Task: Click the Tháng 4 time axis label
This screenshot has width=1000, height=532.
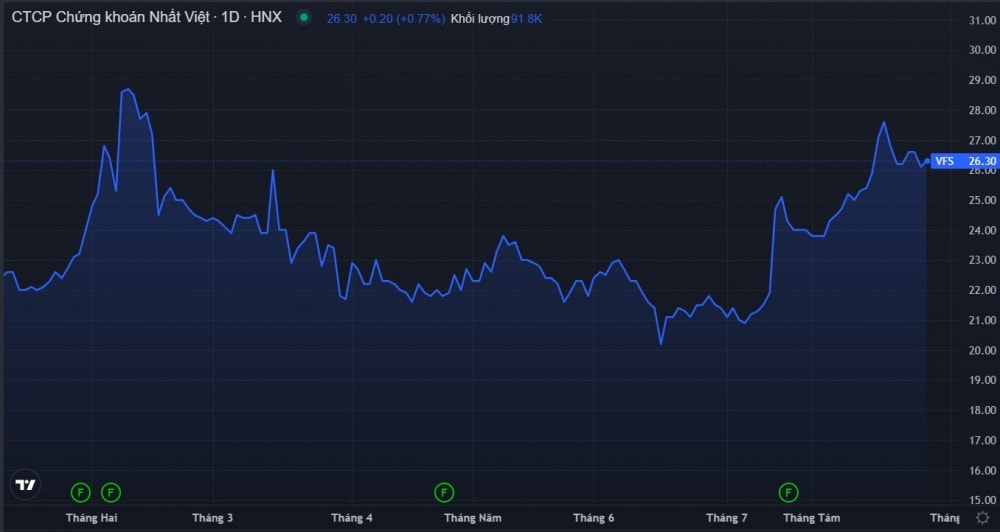Action: (352, 518)
